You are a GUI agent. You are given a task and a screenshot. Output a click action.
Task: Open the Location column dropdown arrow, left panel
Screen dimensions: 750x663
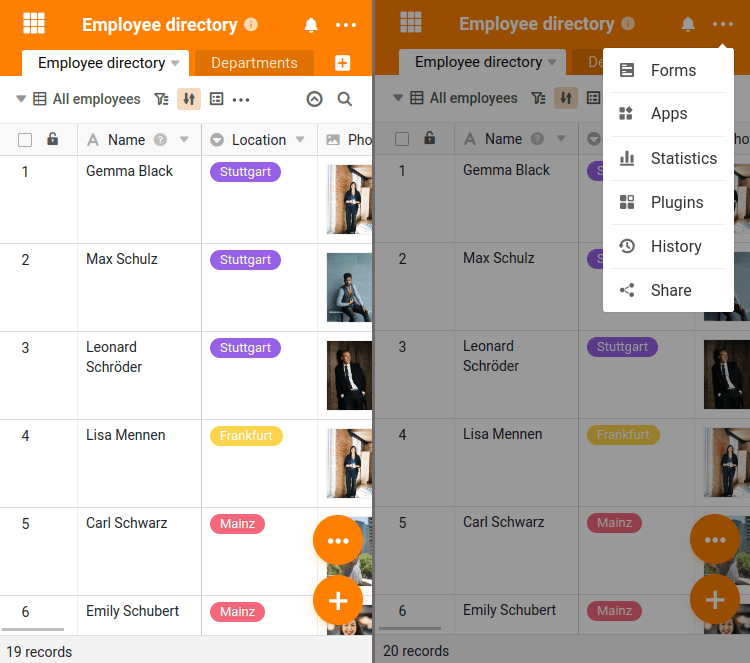[300, 140]
